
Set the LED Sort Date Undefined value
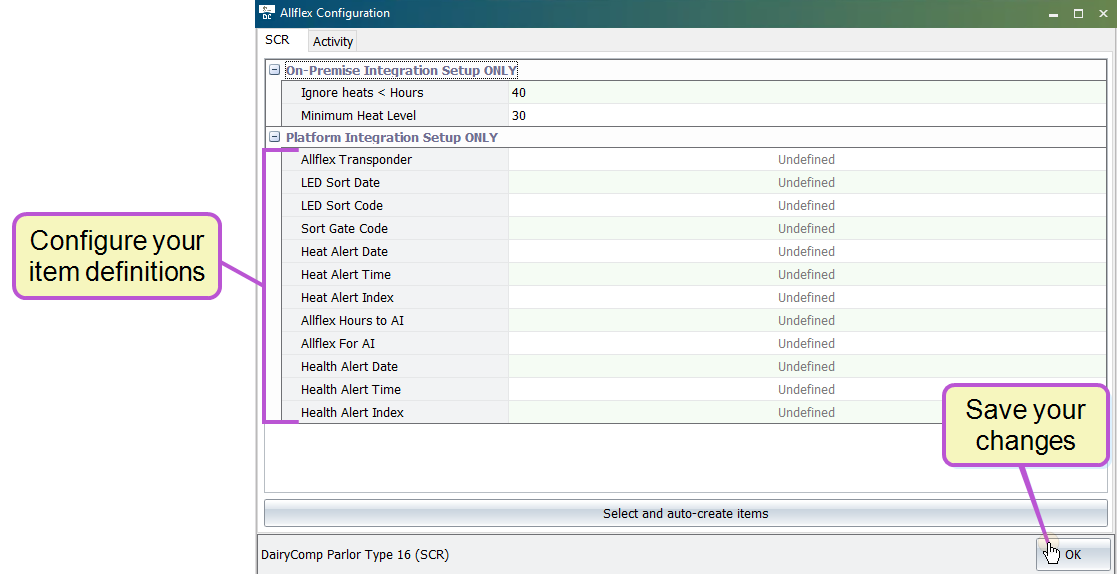[x=808, y=182]
